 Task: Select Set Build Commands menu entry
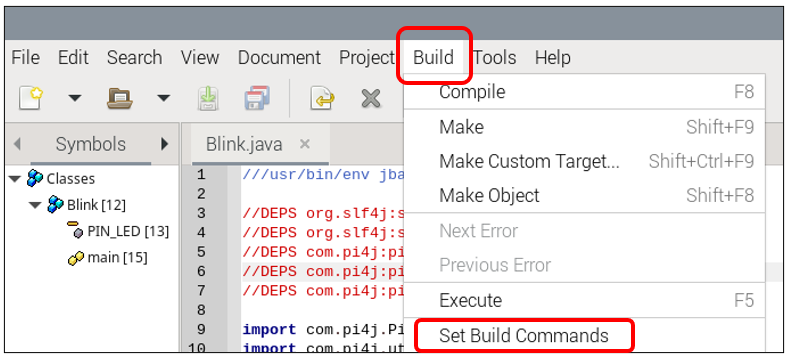click(x=584, y=336)
